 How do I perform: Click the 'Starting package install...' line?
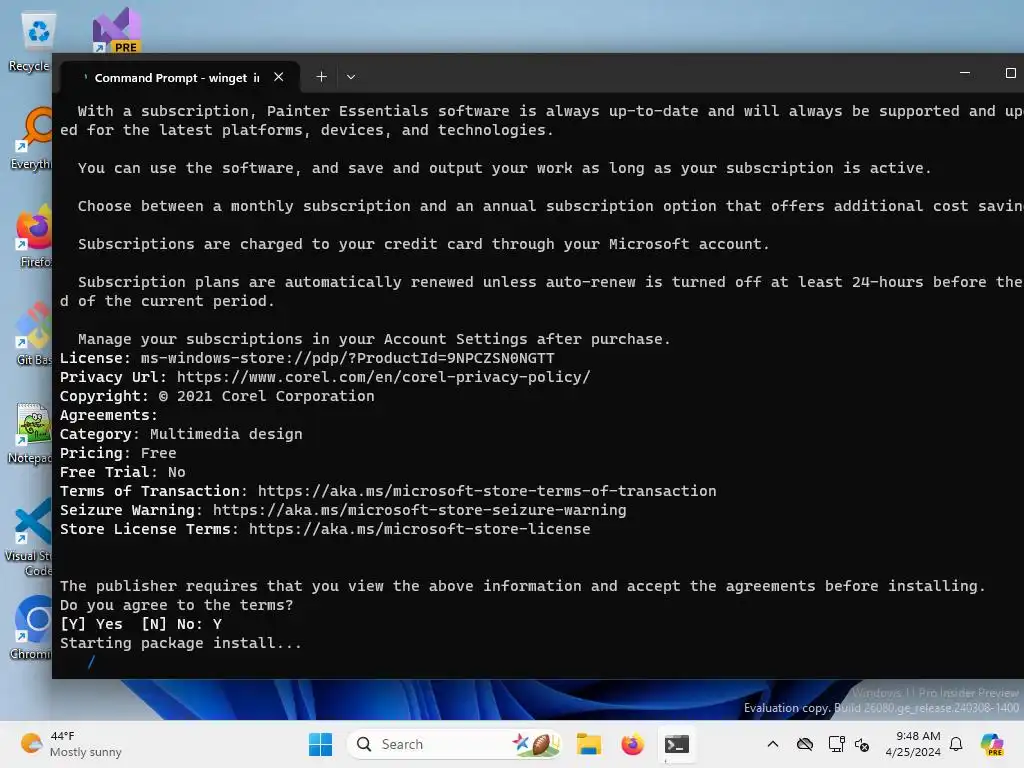point(181,643)
